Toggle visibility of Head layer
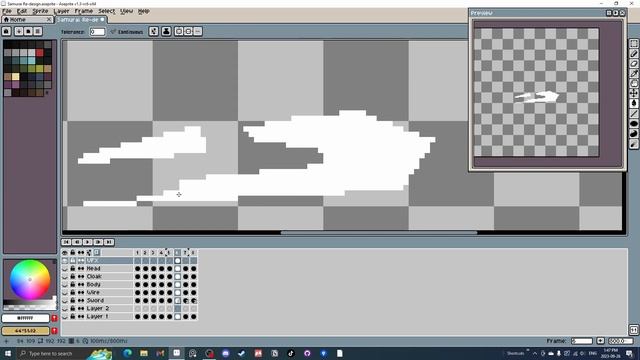640x360 pixels. (65, 269)
